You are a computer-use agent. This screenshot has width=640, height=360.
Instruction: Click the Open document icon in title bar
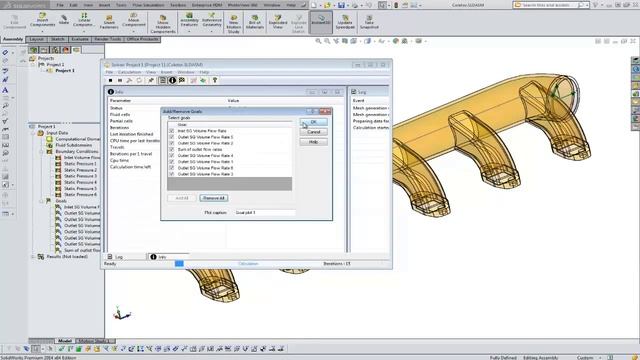pos(327,5)
